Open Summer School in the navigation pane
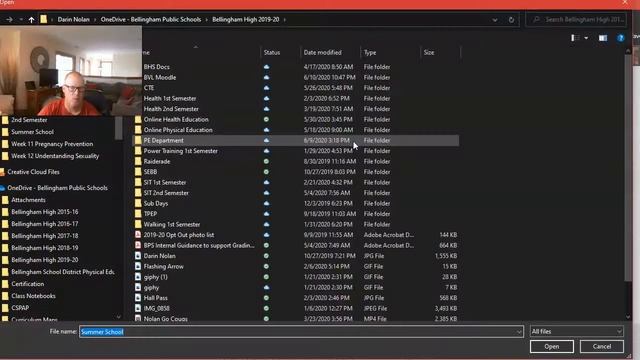640x360 pixels. [x=32, y=132]
